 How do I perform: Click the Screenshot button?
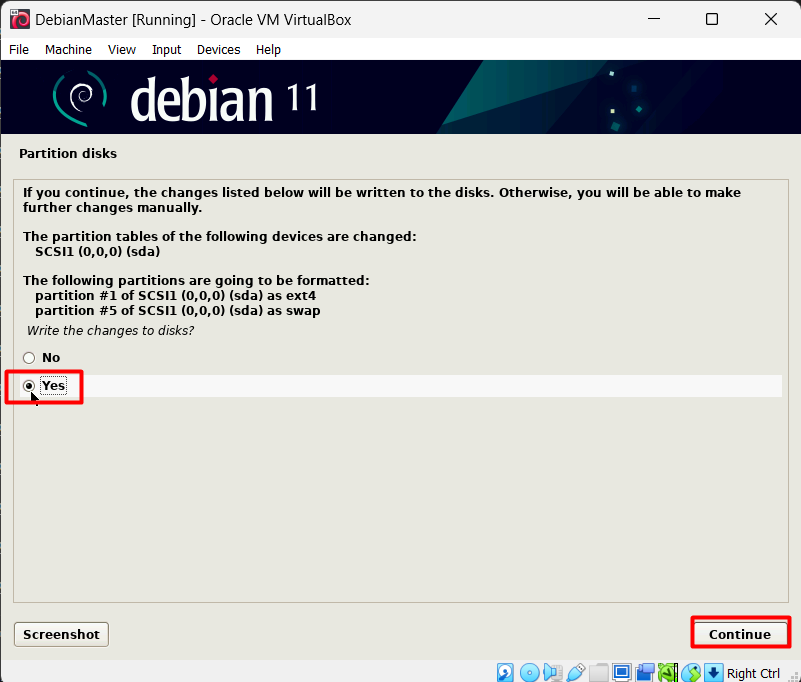coord(61,634)
